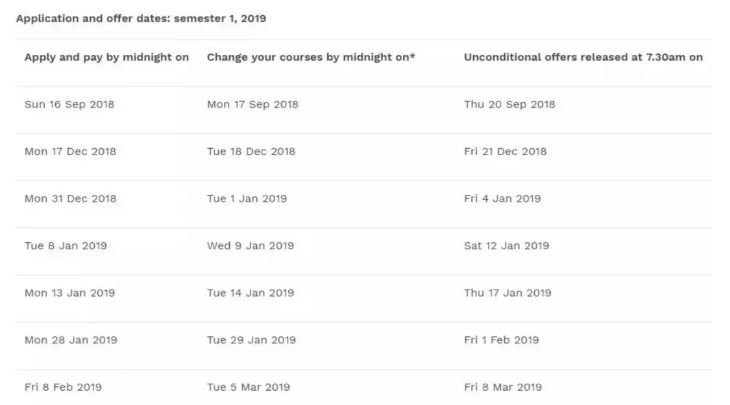Image resolution: width=730 pixels, height=405 pixels.
Task: Select the "Mon 17 Sep 2018" cell
Action: pos(252,105)
